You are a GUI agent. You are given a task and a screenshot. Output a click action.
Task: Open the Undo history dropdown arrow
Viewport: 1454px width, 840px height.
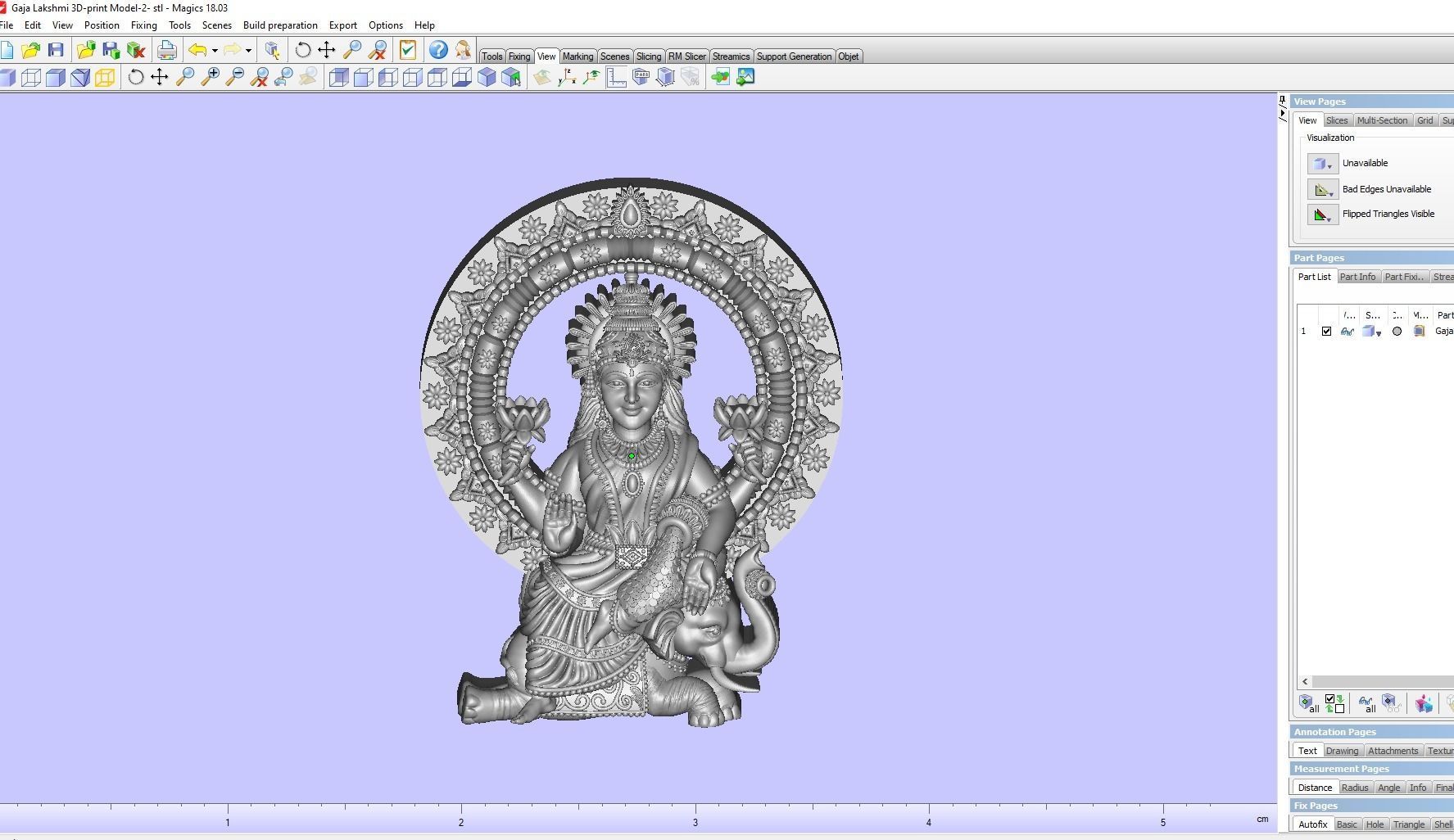click(215, 51)
